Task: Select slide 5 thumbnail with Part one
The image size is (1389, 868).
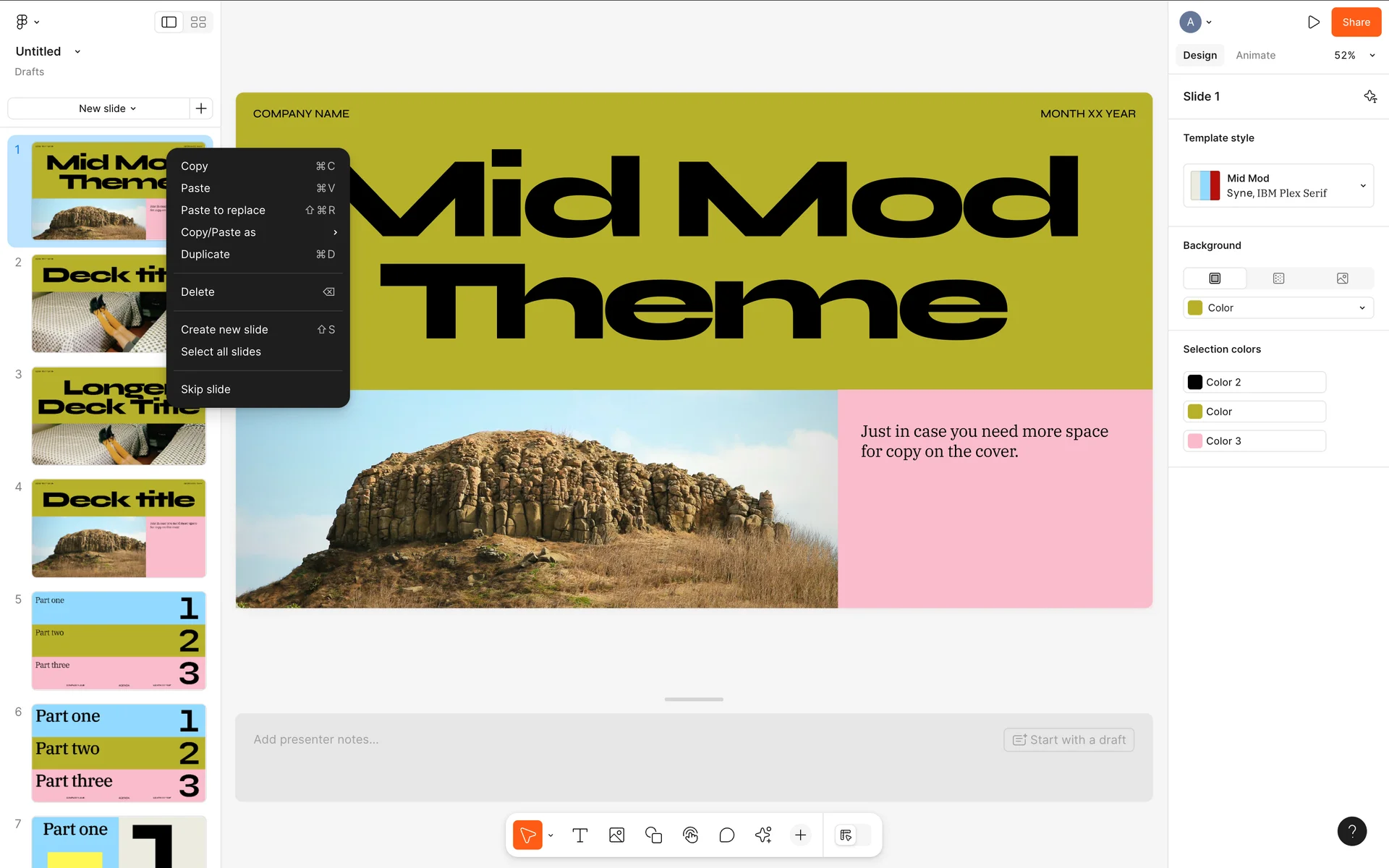Action: (119, 640)
